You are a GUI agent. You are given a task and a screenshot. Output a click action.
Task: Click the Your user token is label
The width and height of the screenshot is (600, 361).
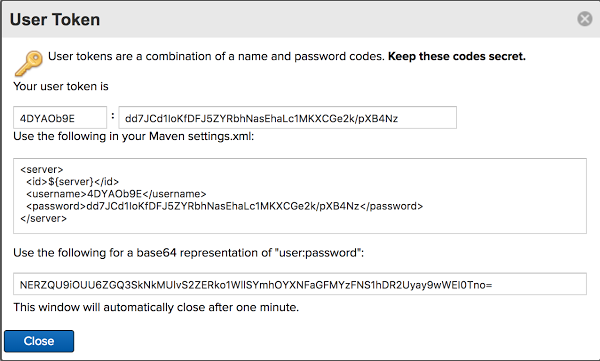click(x=61, y=86)
